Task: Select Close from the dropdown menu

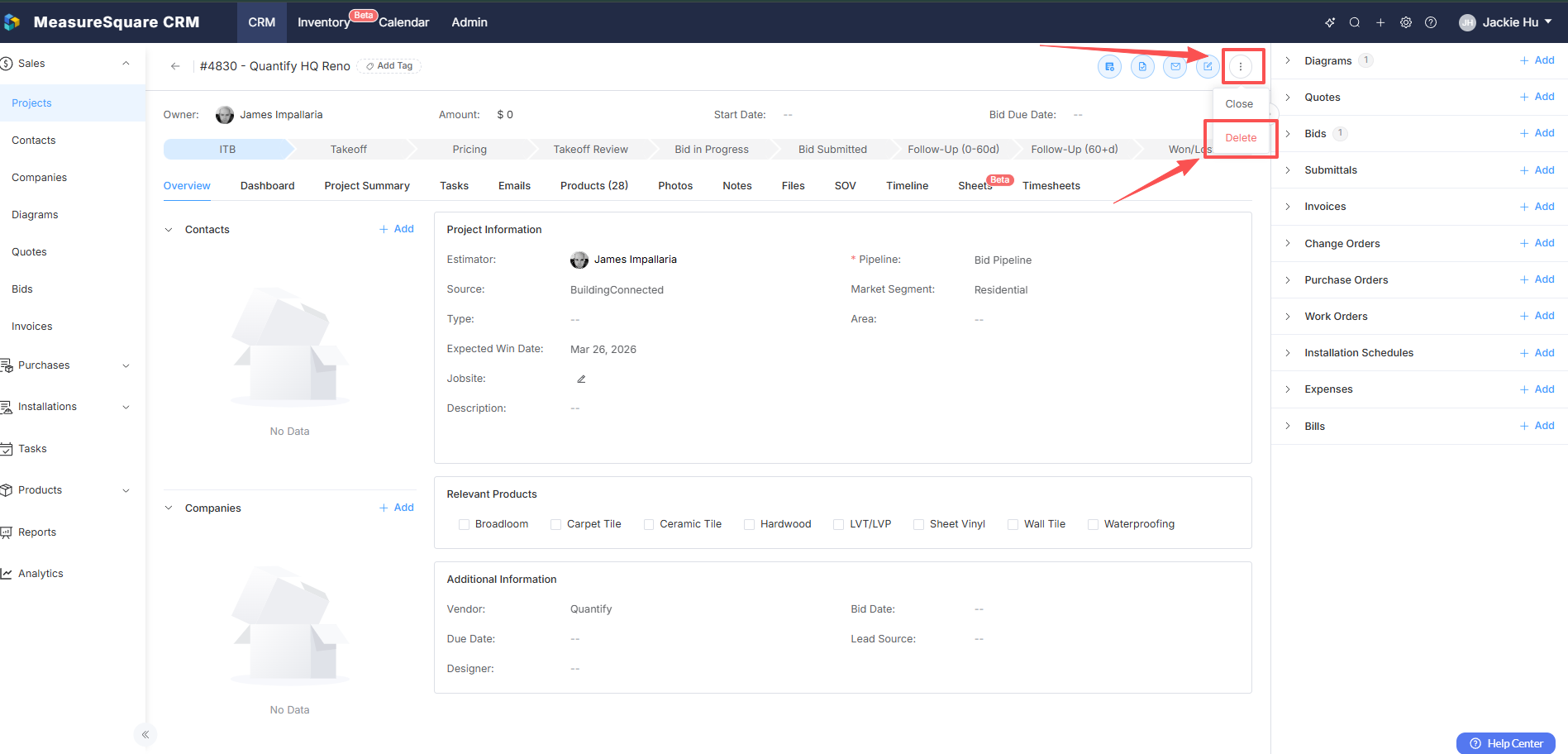Action: point(1239,104)
